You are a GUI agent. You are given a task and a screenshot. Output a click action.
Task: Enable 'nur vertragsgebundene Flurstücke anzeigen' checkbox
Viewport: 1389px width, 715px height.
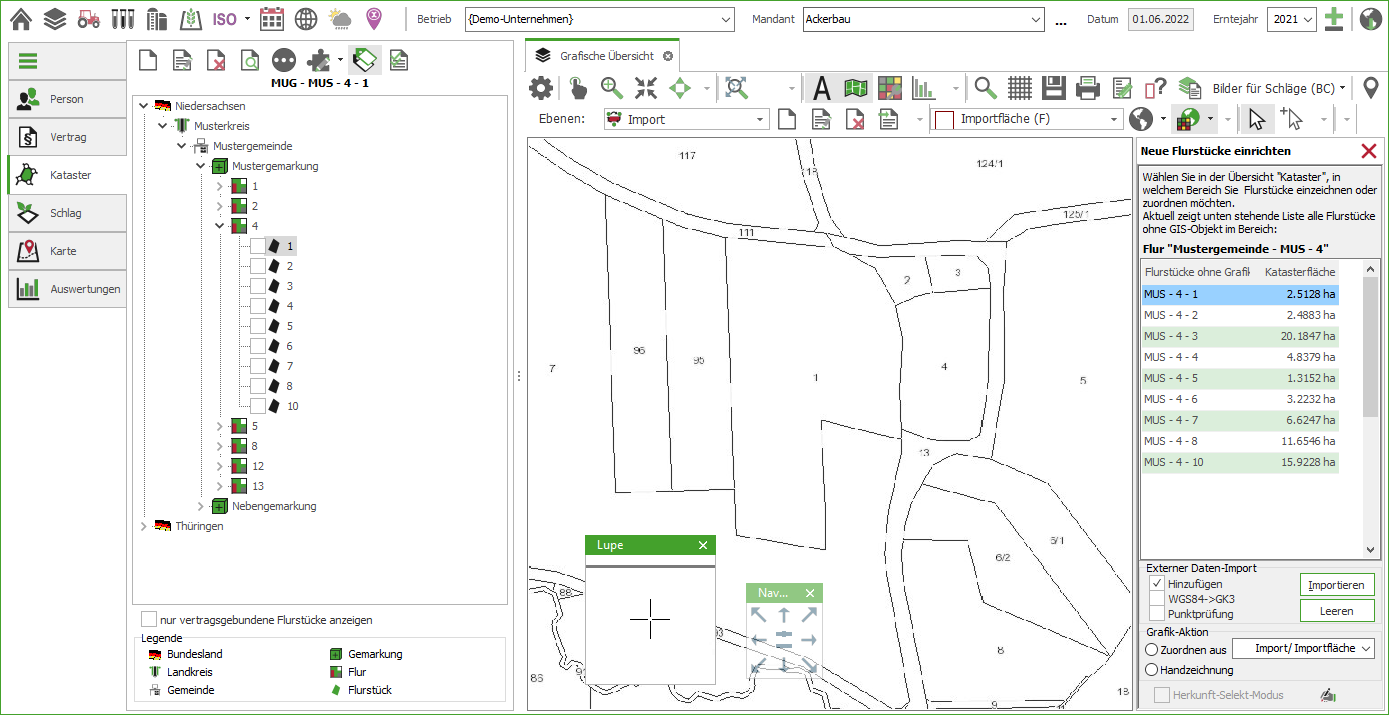point(149,620)
